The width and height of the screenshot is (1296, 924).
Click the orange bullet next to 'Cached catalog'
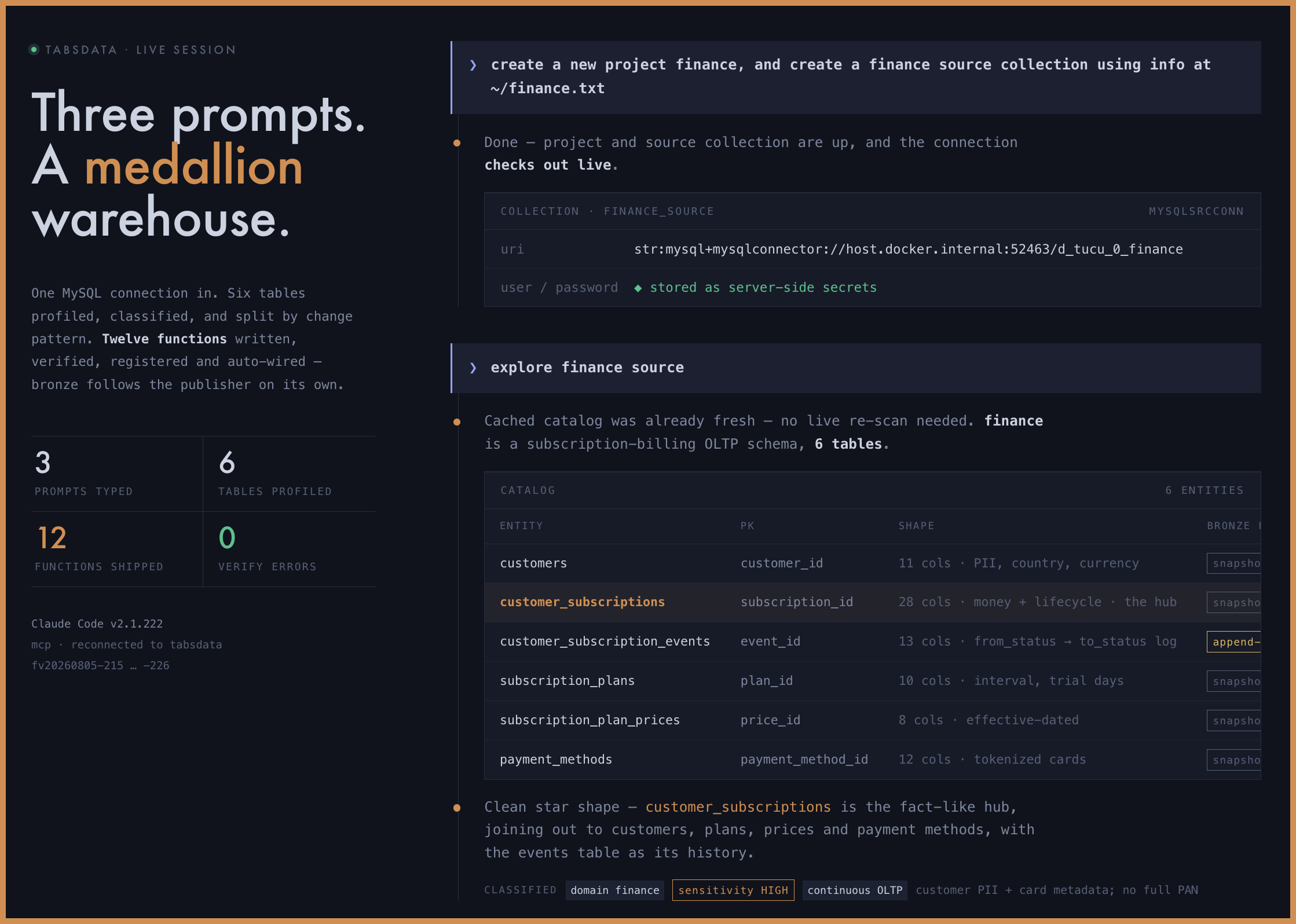coord(457,422)
